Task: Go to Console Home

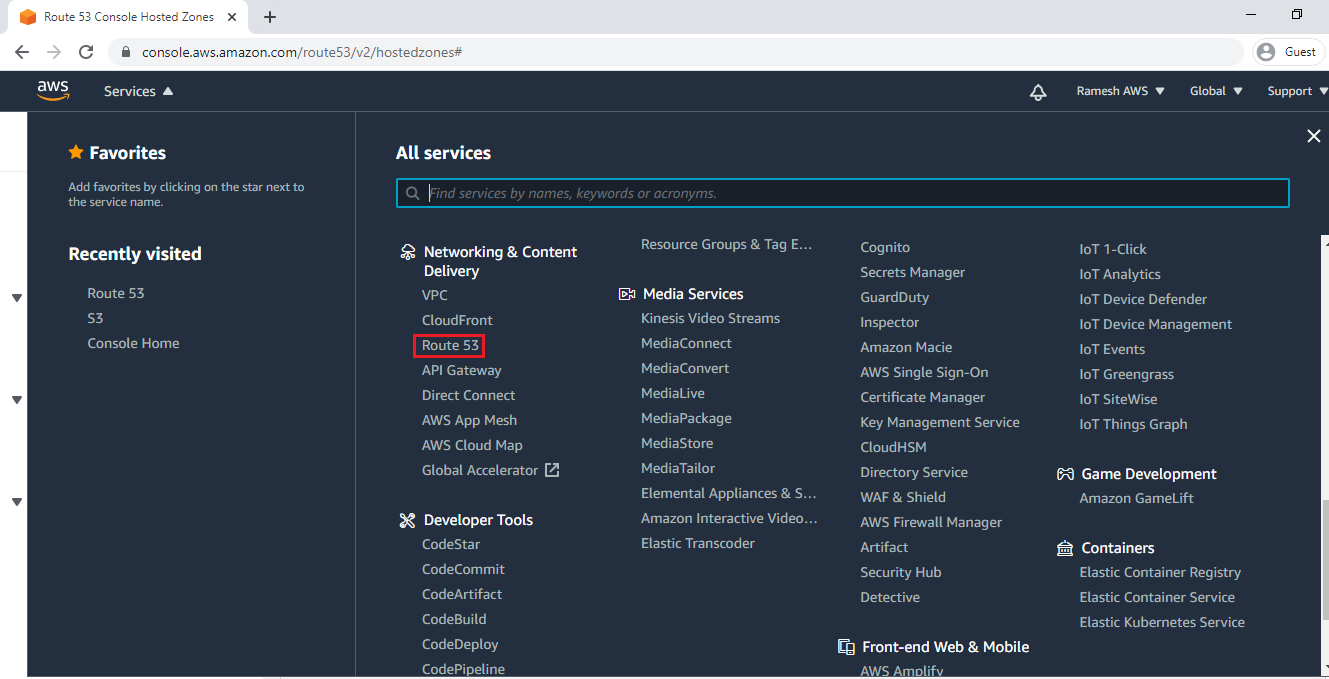Action: [133, 343]
